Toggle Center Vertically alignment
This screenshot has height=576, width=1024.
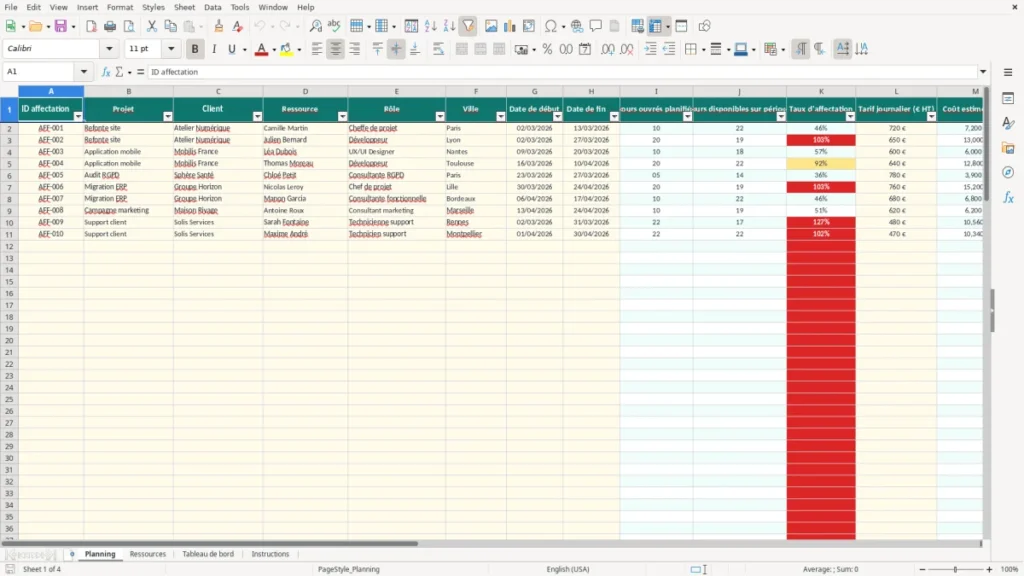pyautogui.click(x=396, y=49)
